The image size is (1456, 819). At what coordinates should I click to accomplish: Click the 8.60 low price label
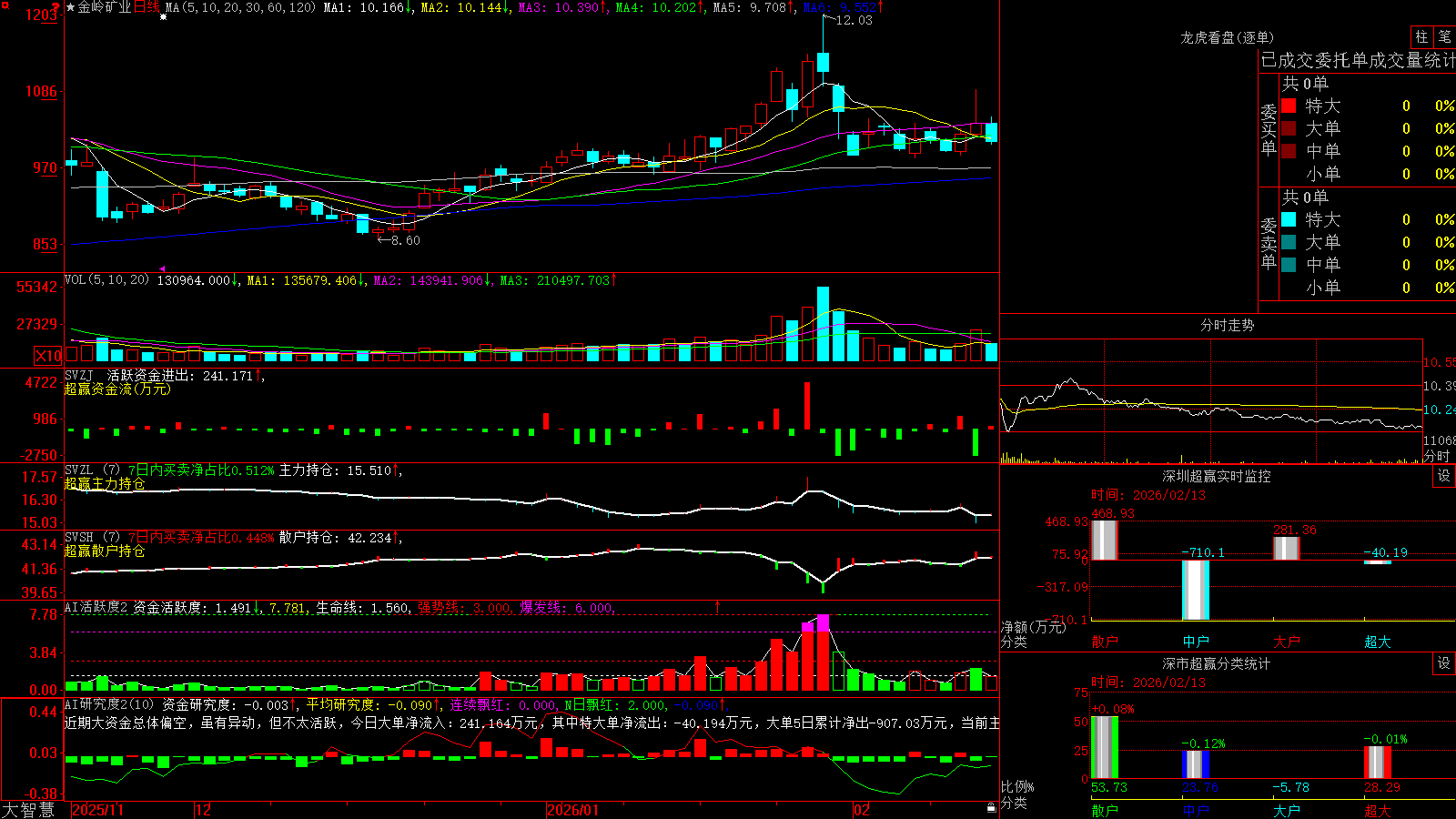(x=405, y=240)
